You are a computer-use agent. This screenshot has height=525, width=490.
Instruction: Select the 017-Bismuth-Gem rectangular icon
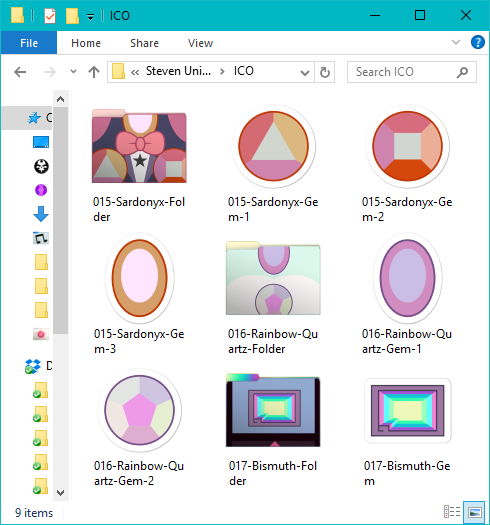(407, 410)
